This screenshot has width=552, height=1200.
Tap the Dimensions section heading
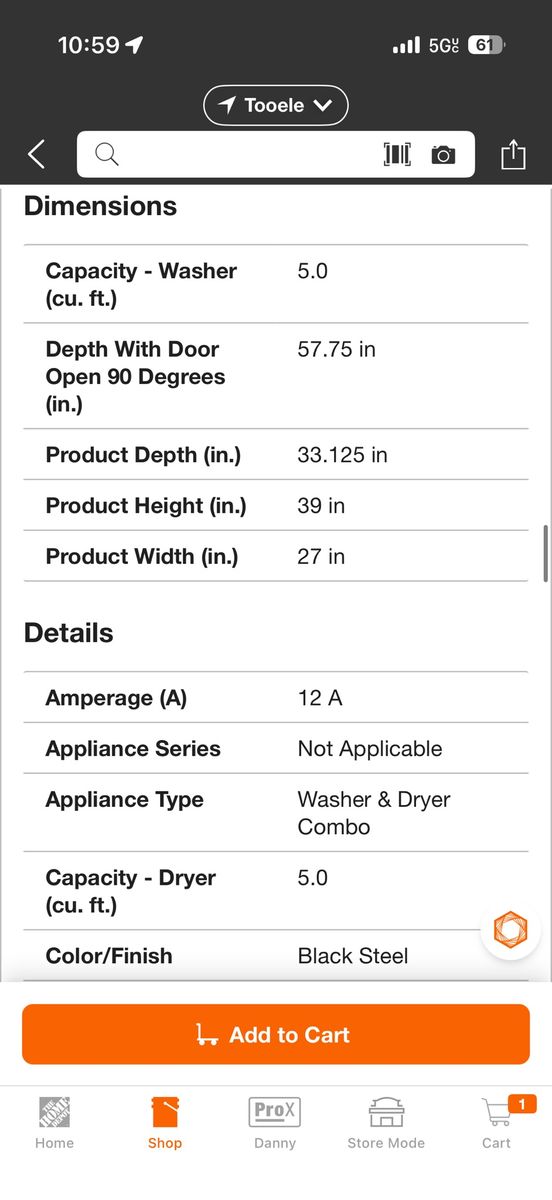coord(100,206)
